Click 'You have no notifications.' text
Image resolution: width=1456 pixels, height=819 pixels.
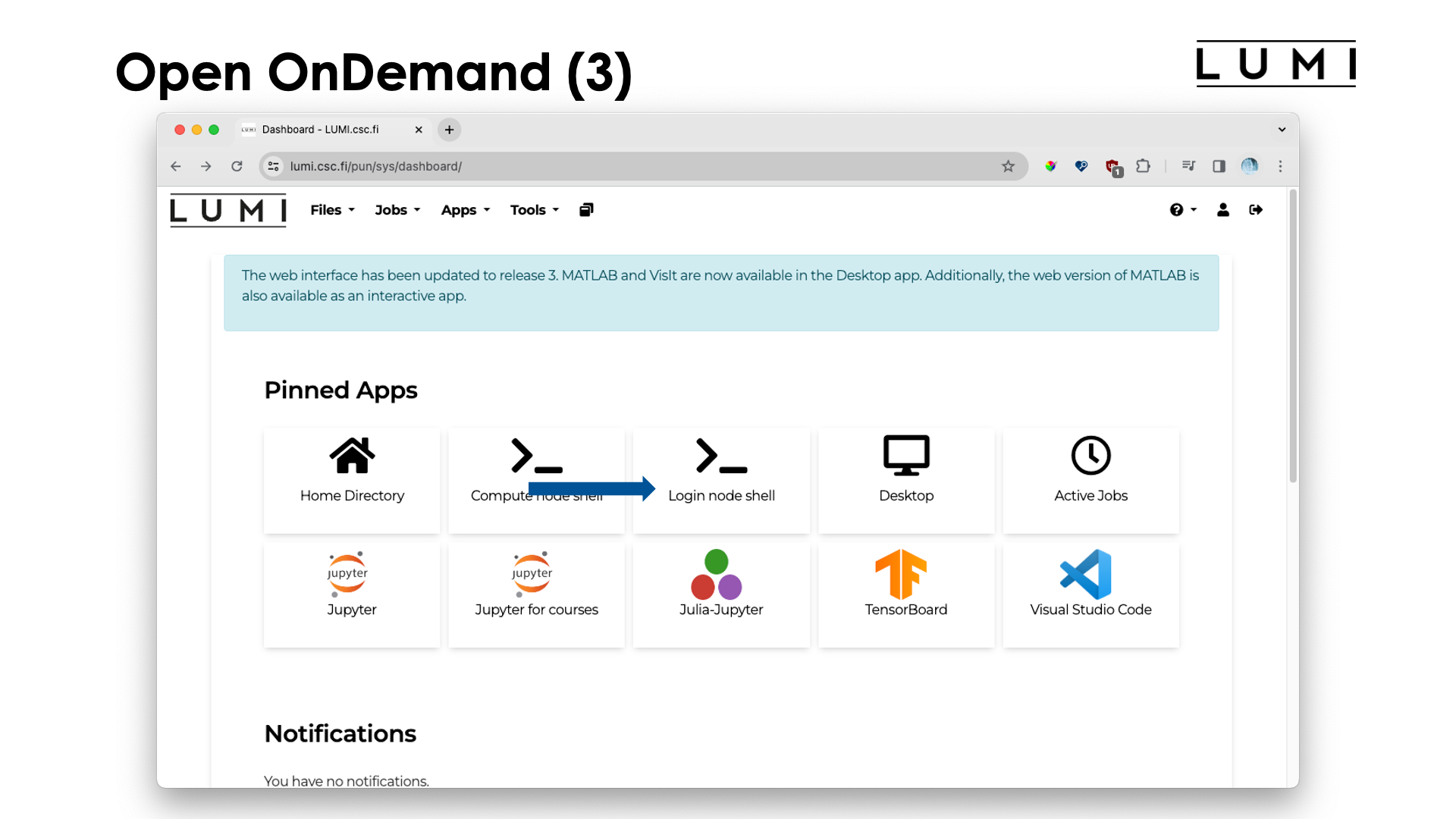[347, 780]
